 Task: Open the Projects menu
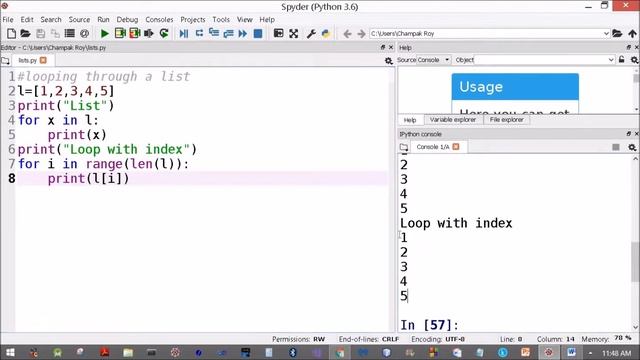click(x=193, y=19)
